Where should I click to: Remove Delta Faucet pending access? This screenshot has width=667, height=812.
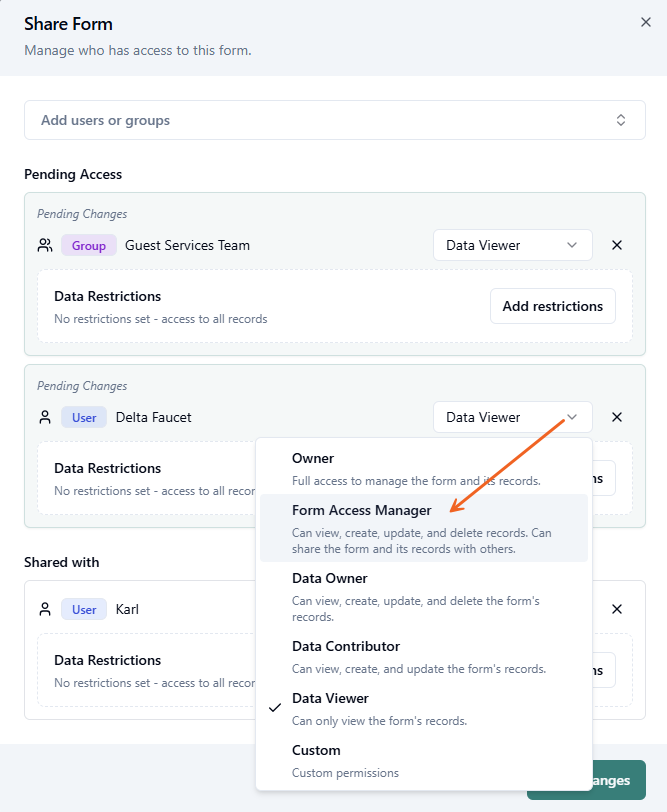point(617,417)
